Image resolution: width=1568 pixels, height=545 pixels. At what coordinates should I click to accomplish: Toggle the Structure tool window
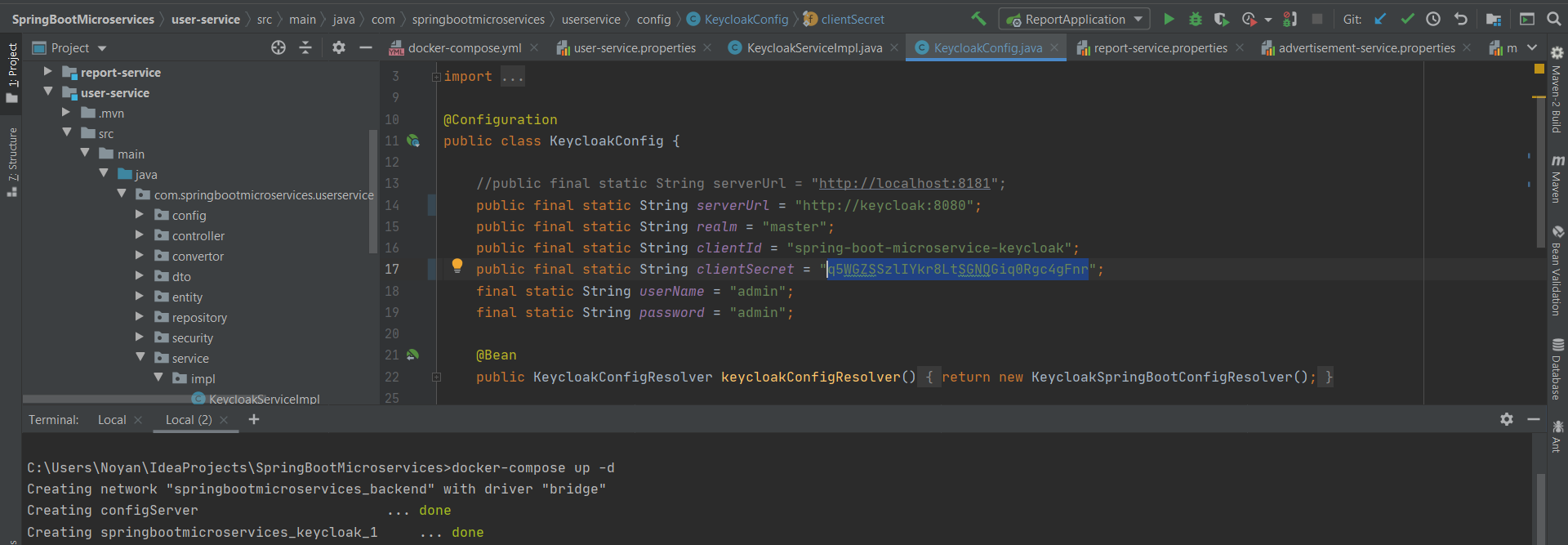12,162
